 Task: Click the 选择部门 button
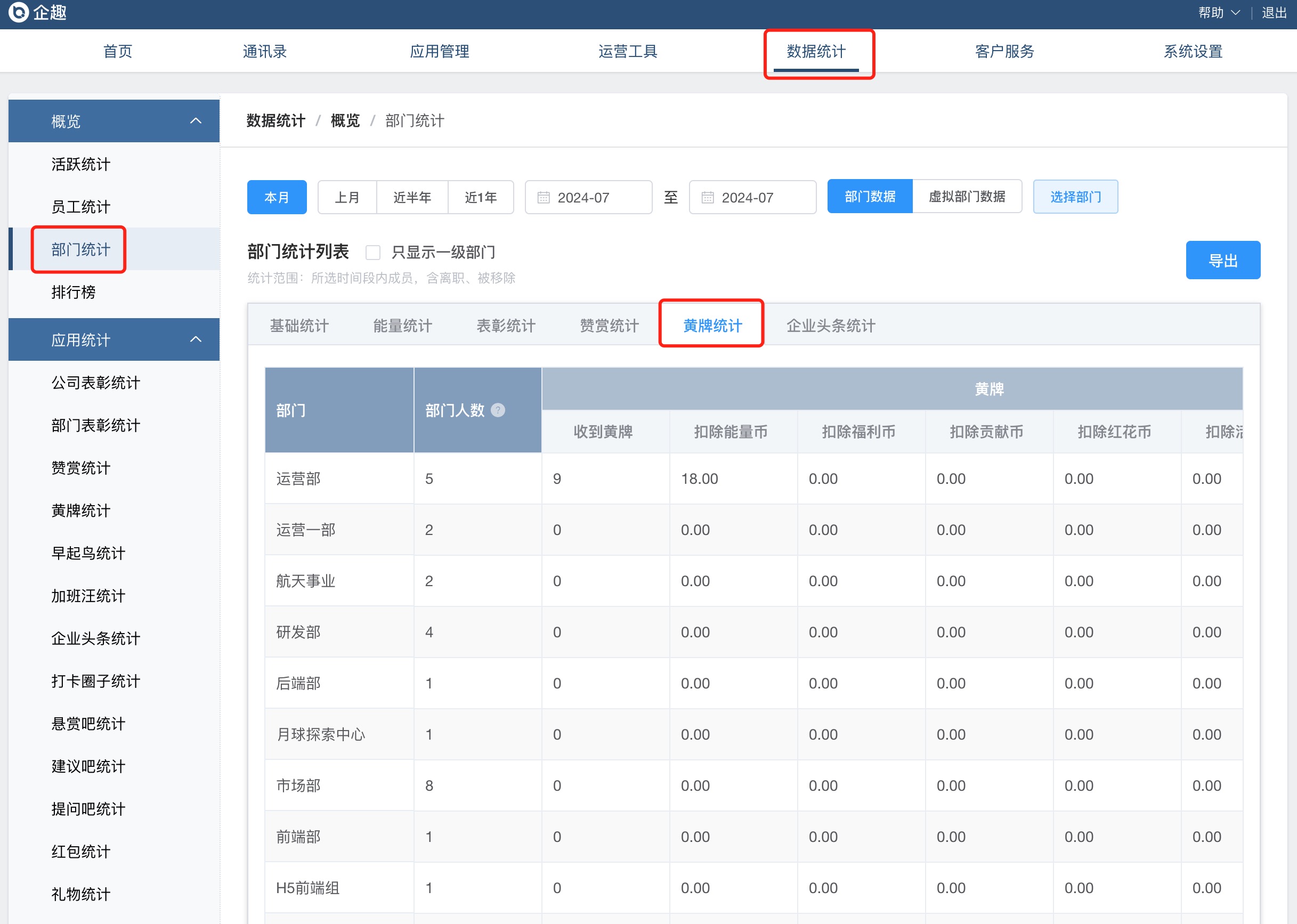click(x=1075, y=197)
